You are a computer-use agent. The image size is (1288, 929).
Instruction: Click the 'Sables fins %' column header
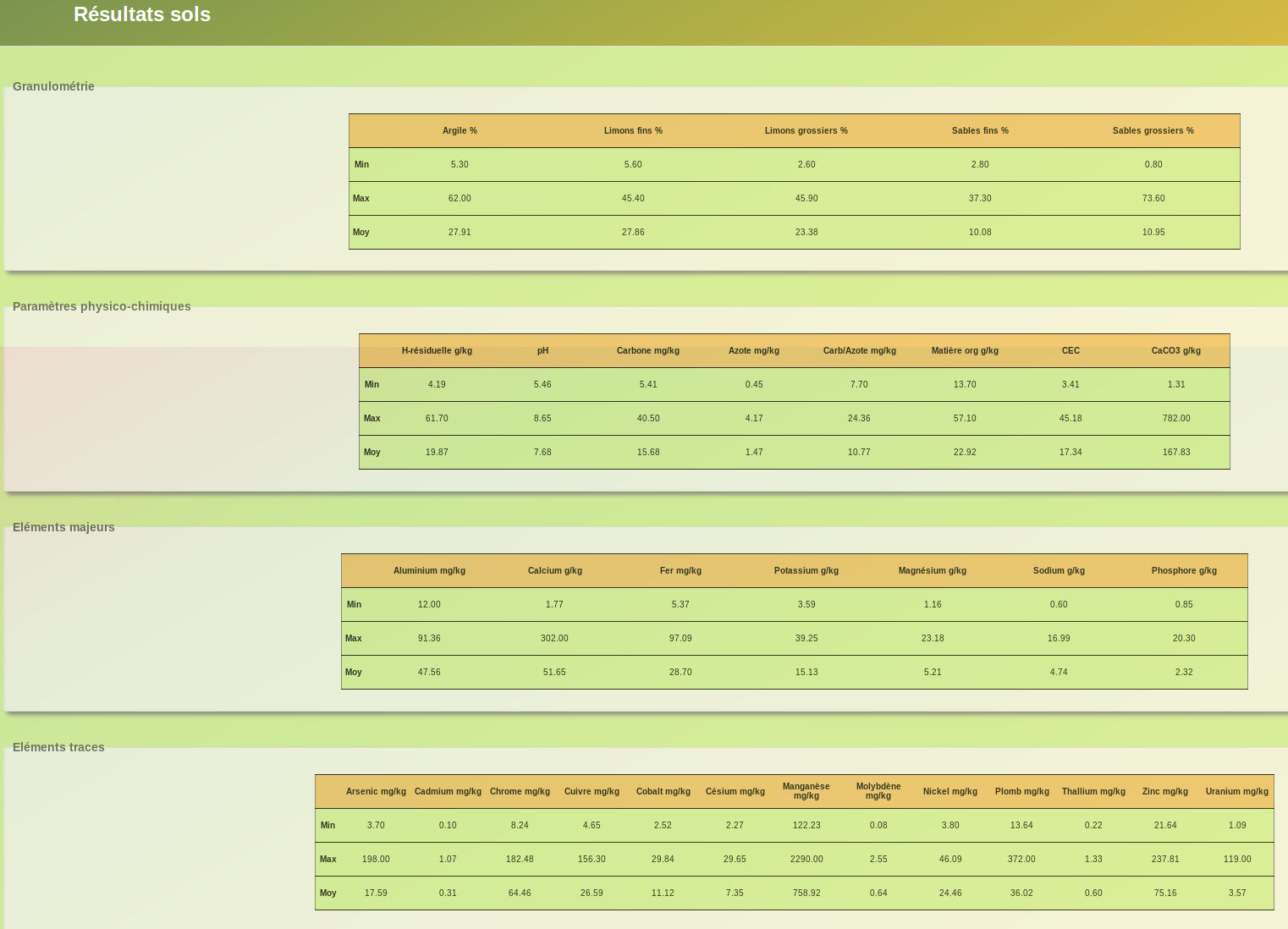[x=980, y=130]
